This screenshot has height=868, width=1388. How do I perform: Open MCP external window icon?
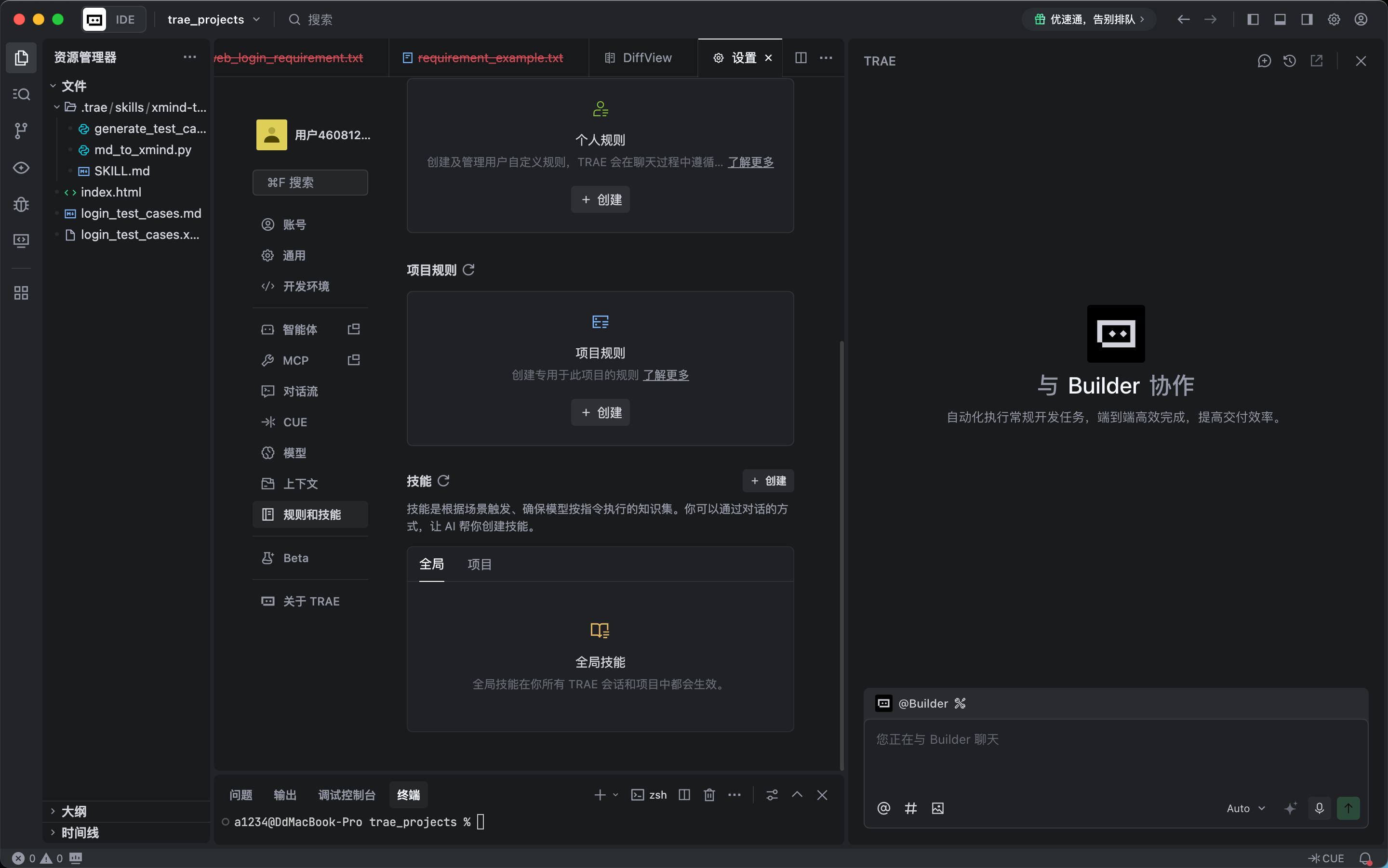point(354,360)
